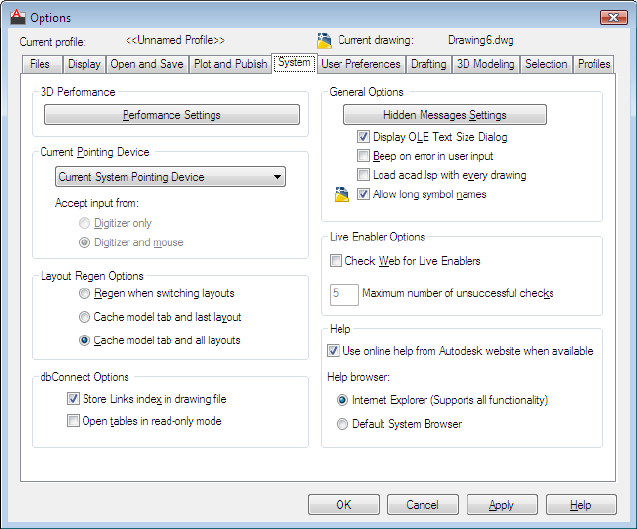The image size is (637, 529).
Task: Open the Current System Pointing Device dropdown
Action: tap(170, 177)
